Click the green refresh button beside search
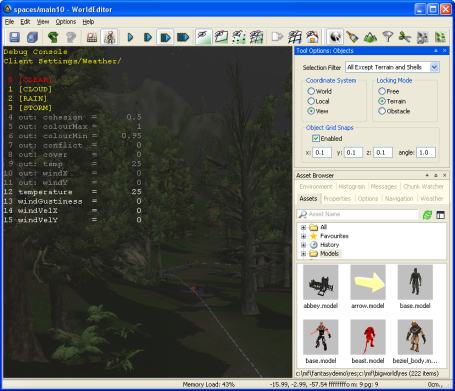This screenshot has width=455, height=391. click(427, 215)
